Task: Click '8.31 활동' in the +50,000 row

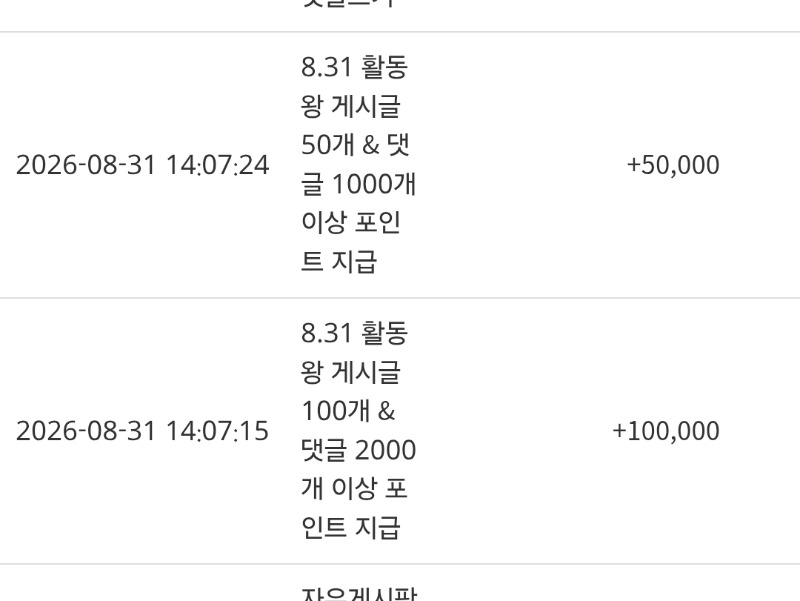Action: 354,67
